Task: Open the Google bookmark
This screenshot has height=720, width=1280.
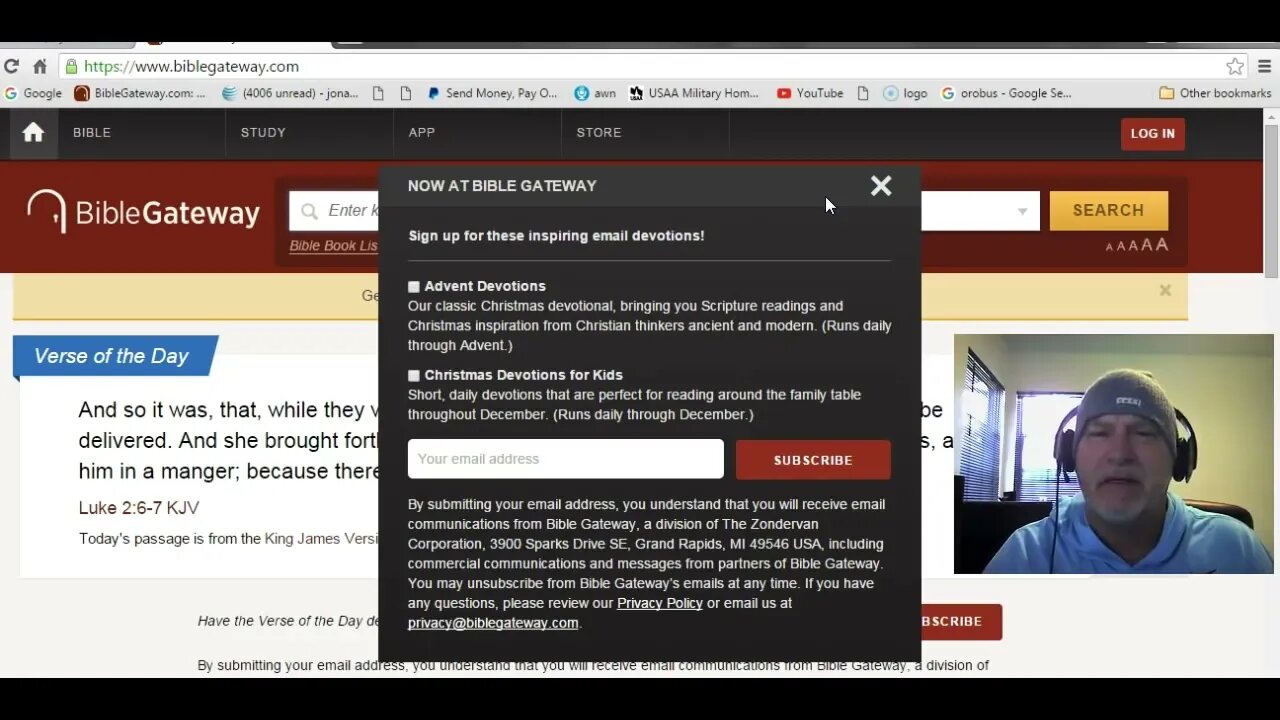Action: [34, 93]
